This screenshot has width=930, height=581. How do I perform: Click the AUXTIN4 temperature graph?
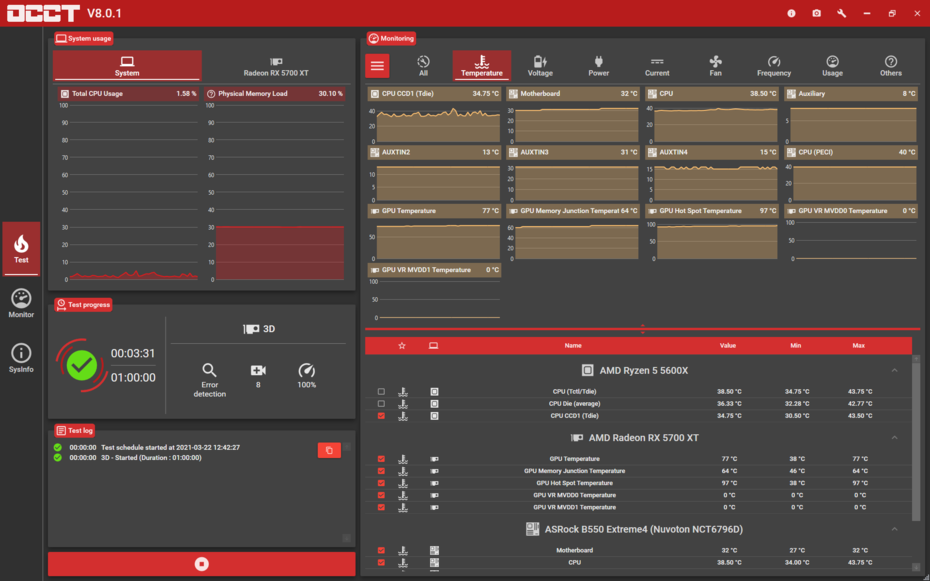(x=711, y=174)
